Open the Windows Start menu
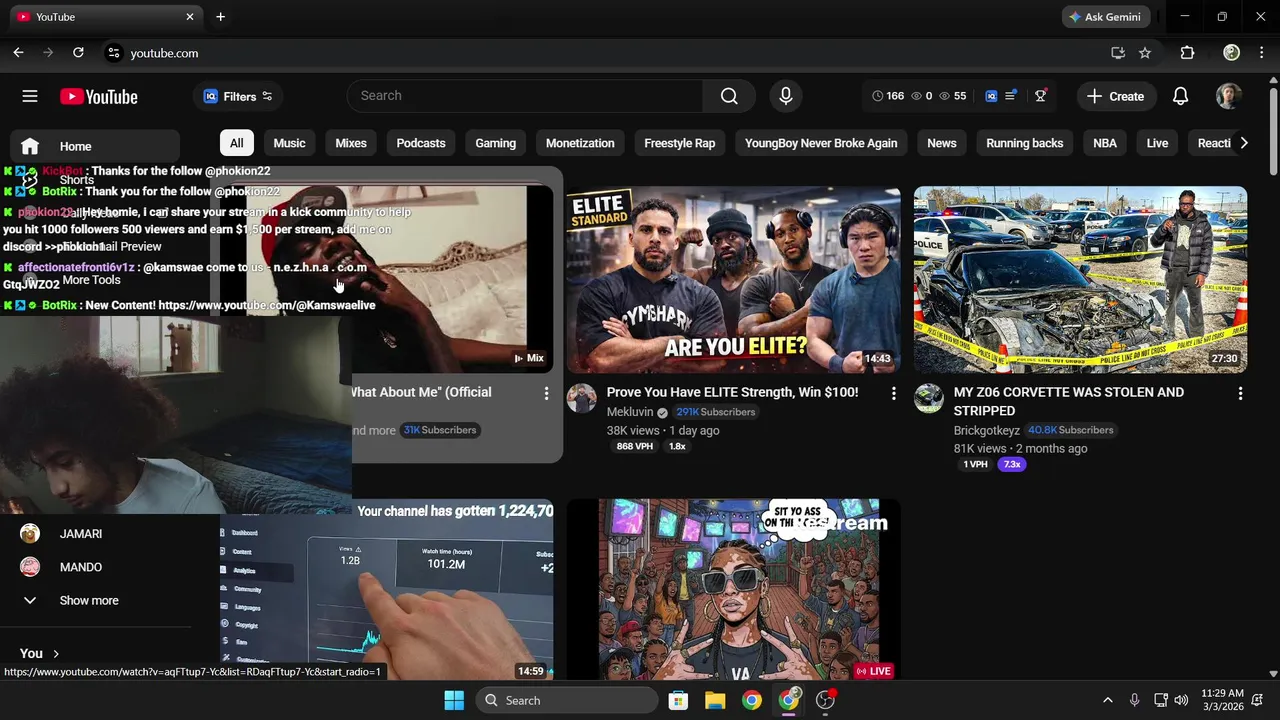 coord(454,700)
